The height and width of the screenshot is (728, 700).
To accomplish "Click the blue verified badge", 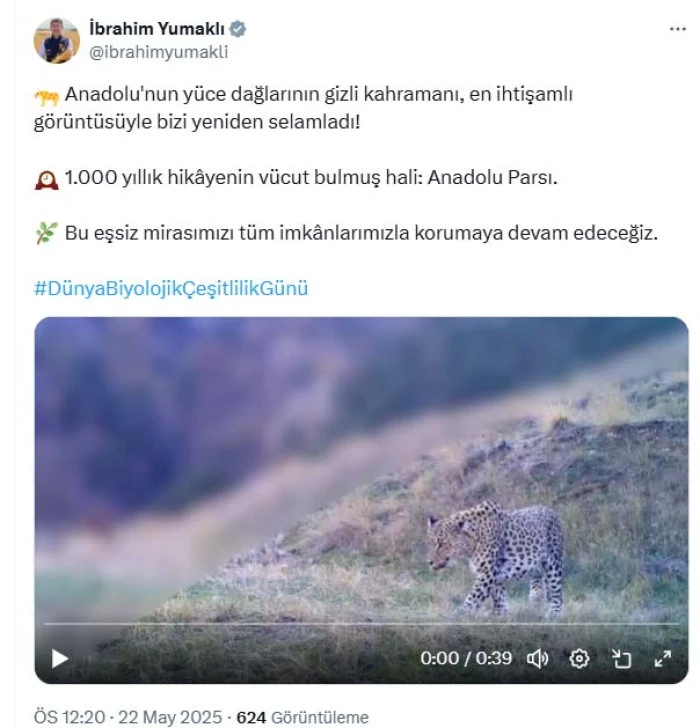I will point(238,29).
